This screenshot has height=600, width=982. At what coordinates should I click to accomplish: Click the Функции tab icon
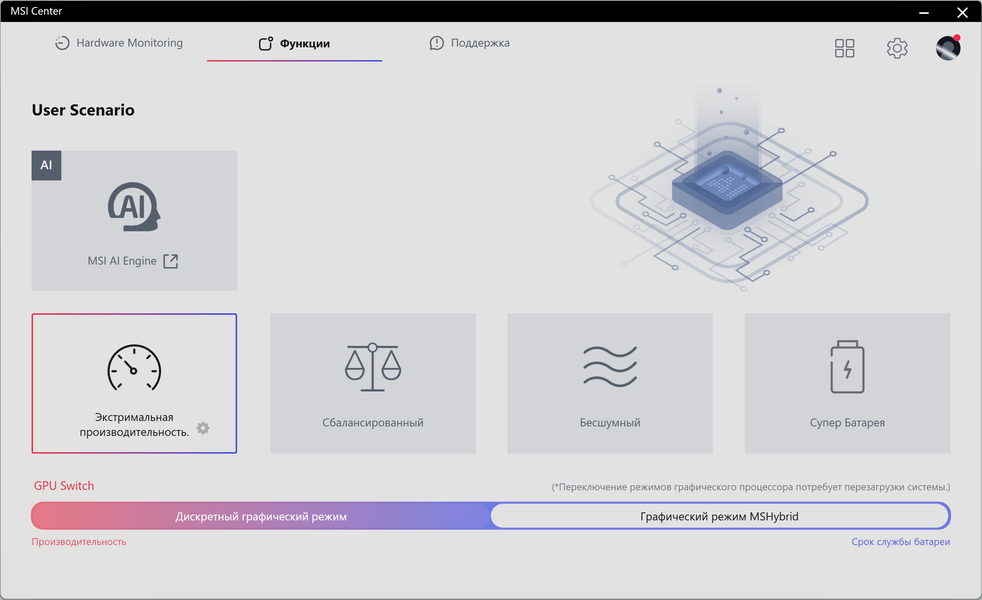pos(266,43)
